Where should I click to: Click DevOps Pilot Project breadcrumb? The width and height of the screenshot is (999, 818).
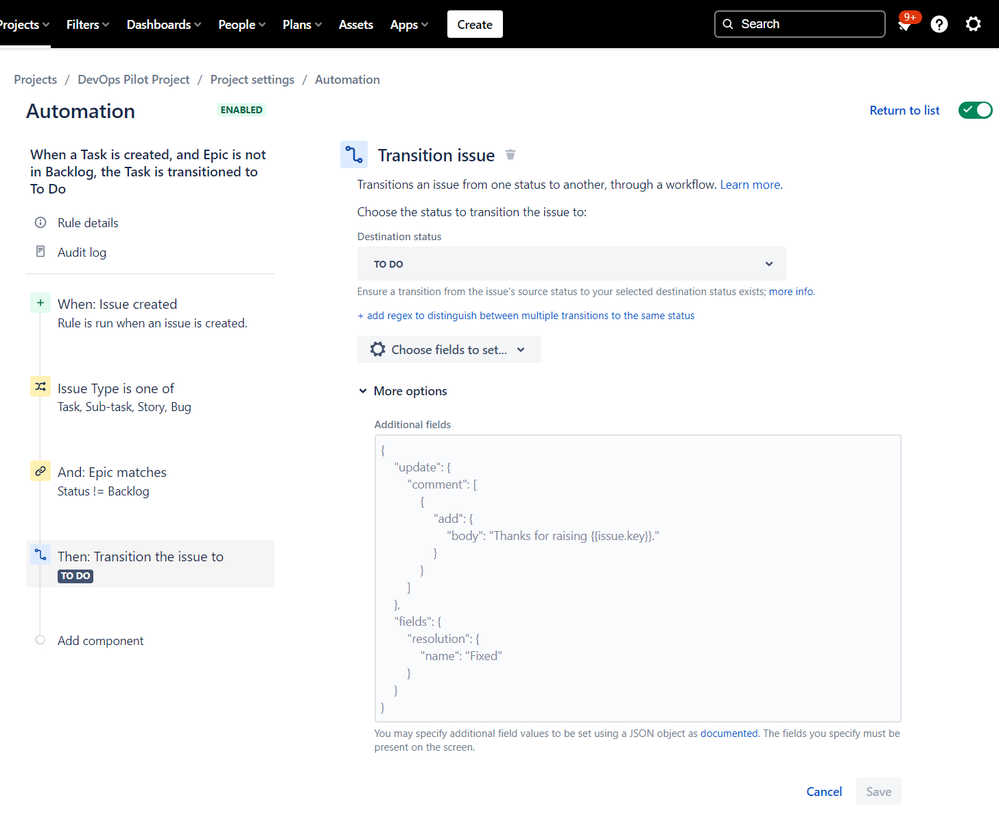[134, 80]
